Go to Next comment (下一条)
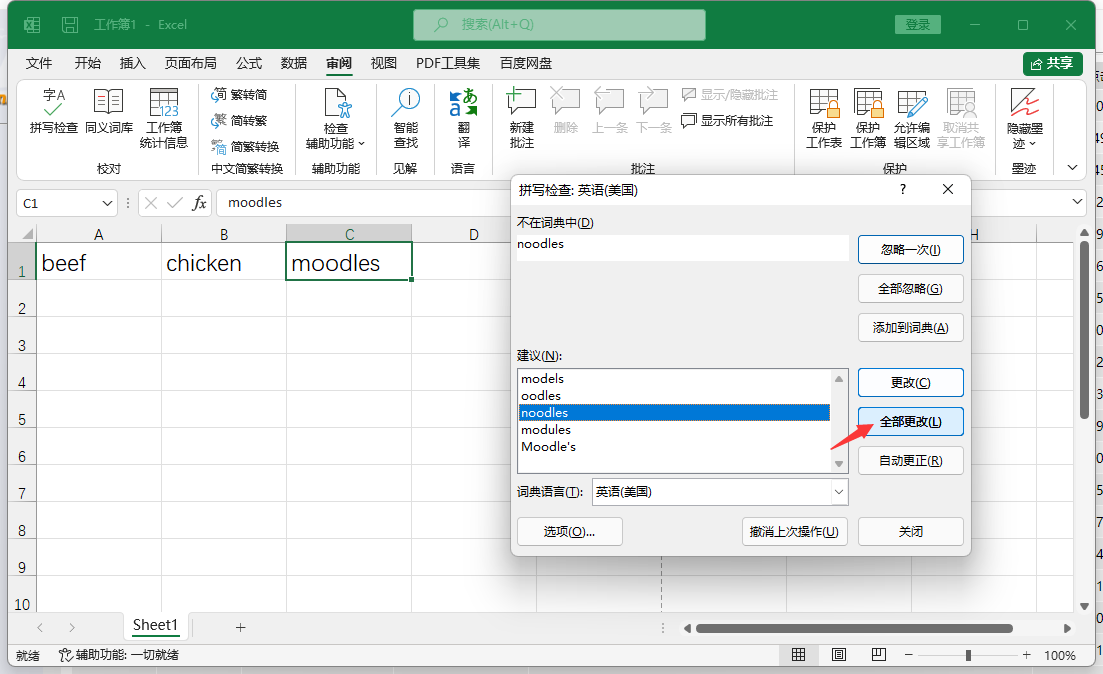Screen dimensions: 1103x674 [x=653, y=111]
